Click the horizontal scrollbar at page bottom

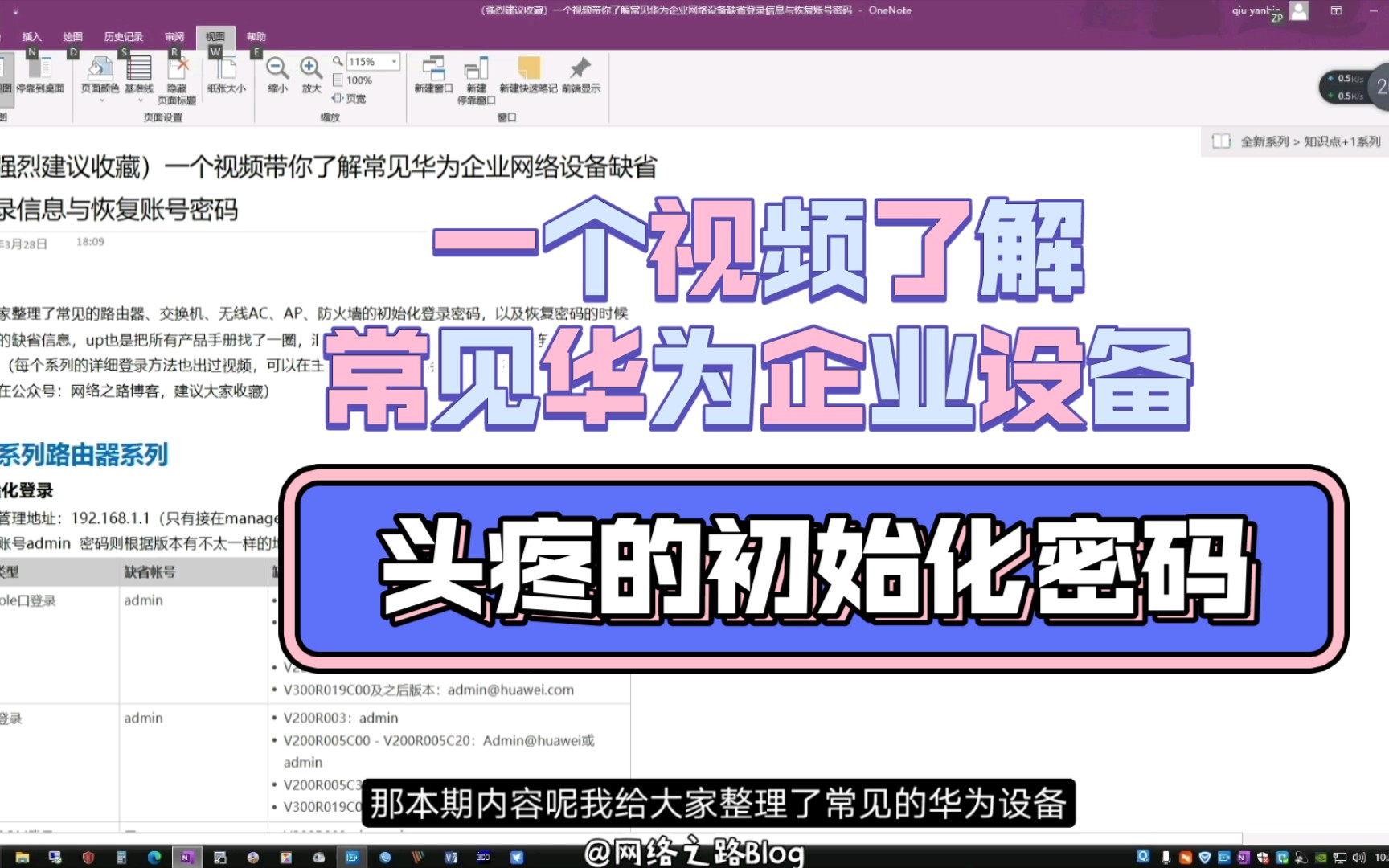(x=621, y=839)
